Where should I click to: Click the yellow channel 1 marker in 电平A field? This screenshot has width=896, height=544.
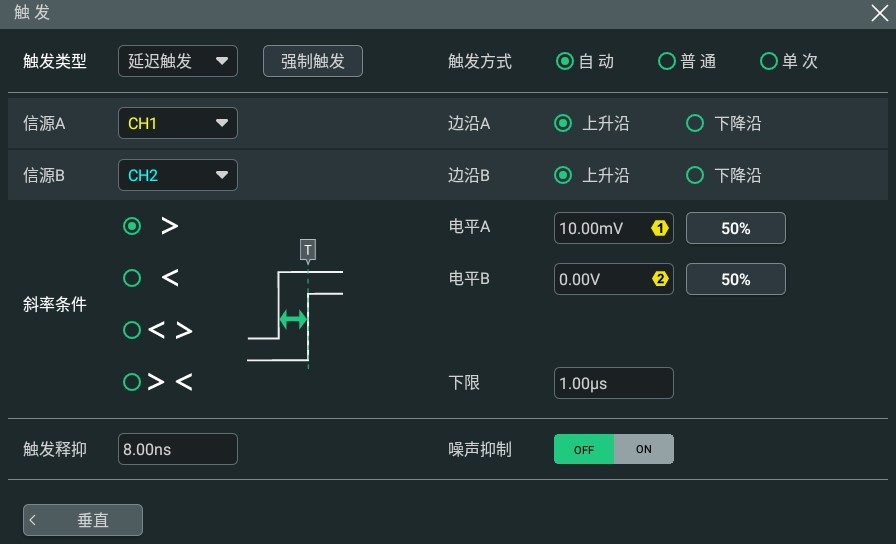click(659, 228)
